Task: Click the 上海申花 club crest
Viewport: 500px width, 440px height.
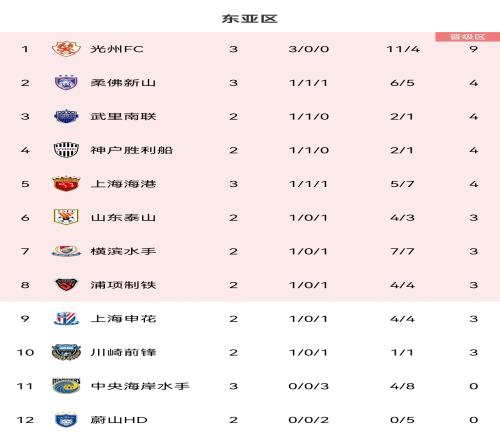Action: (x=66, y=318)
